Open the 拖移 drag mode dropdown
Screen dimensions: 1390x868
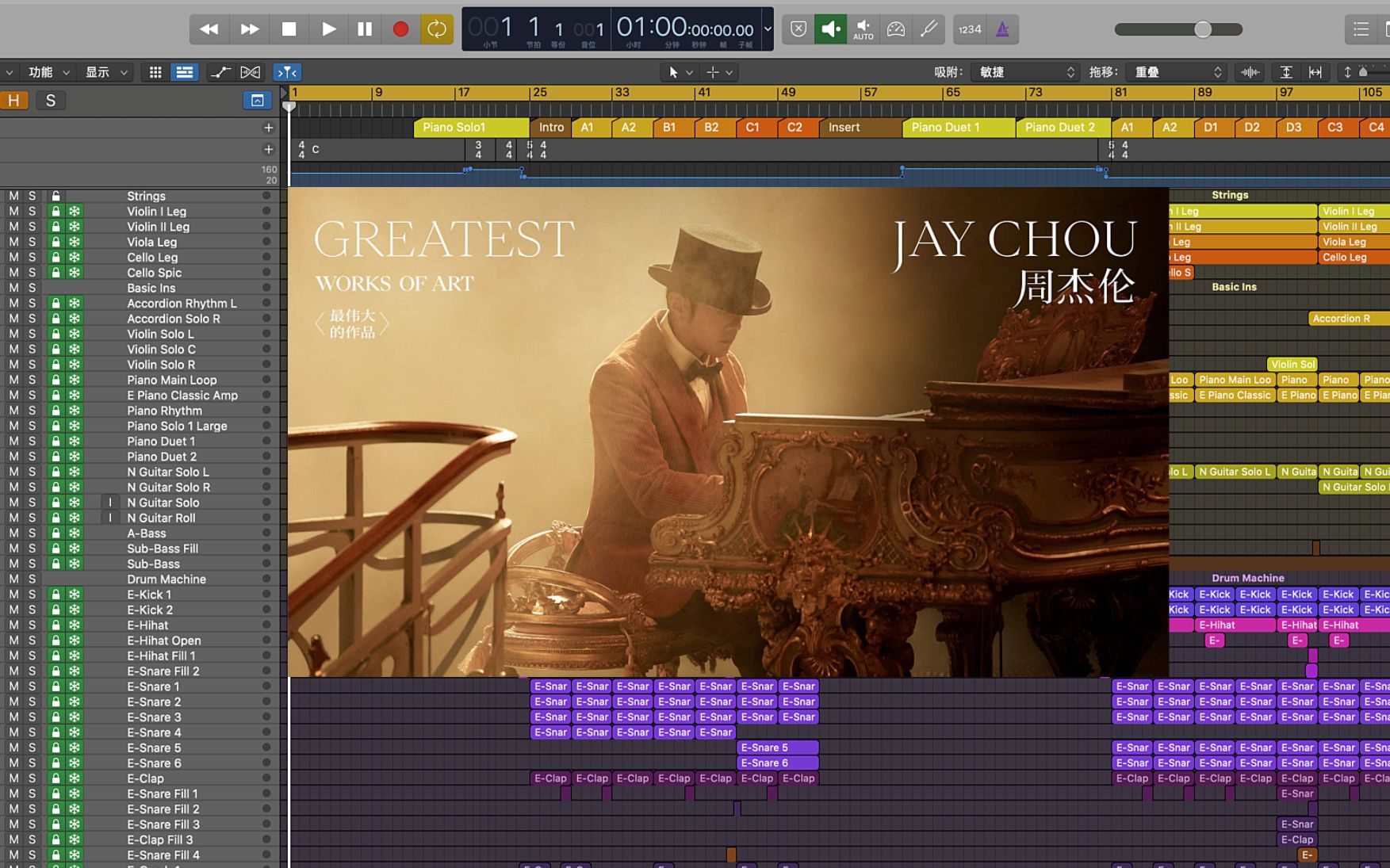click(x=1177, y=72)
